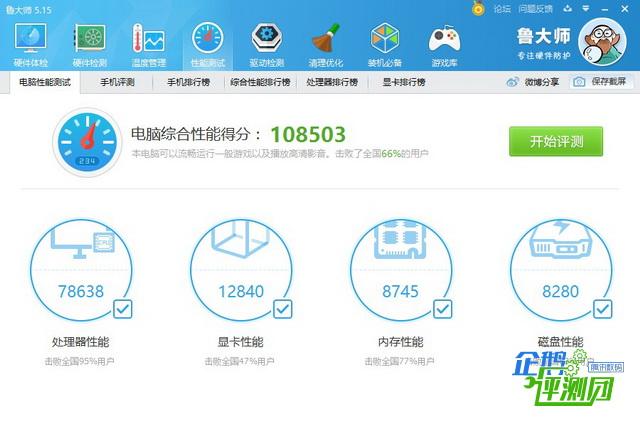Switch to 显卡排行榜 tab
This screenshot has height=427, width=640.
(x=404, y=82)
